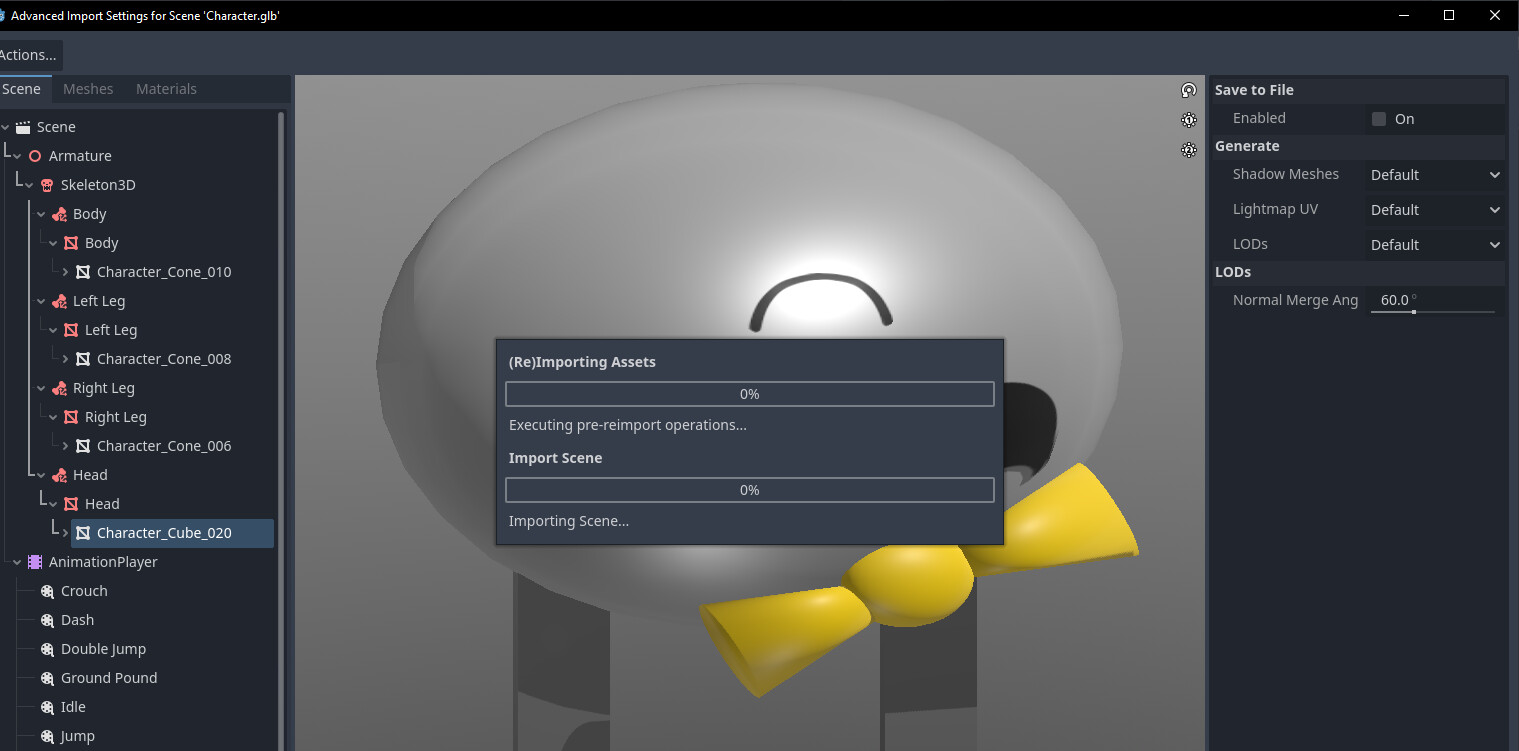Select the Idle label

73,707
